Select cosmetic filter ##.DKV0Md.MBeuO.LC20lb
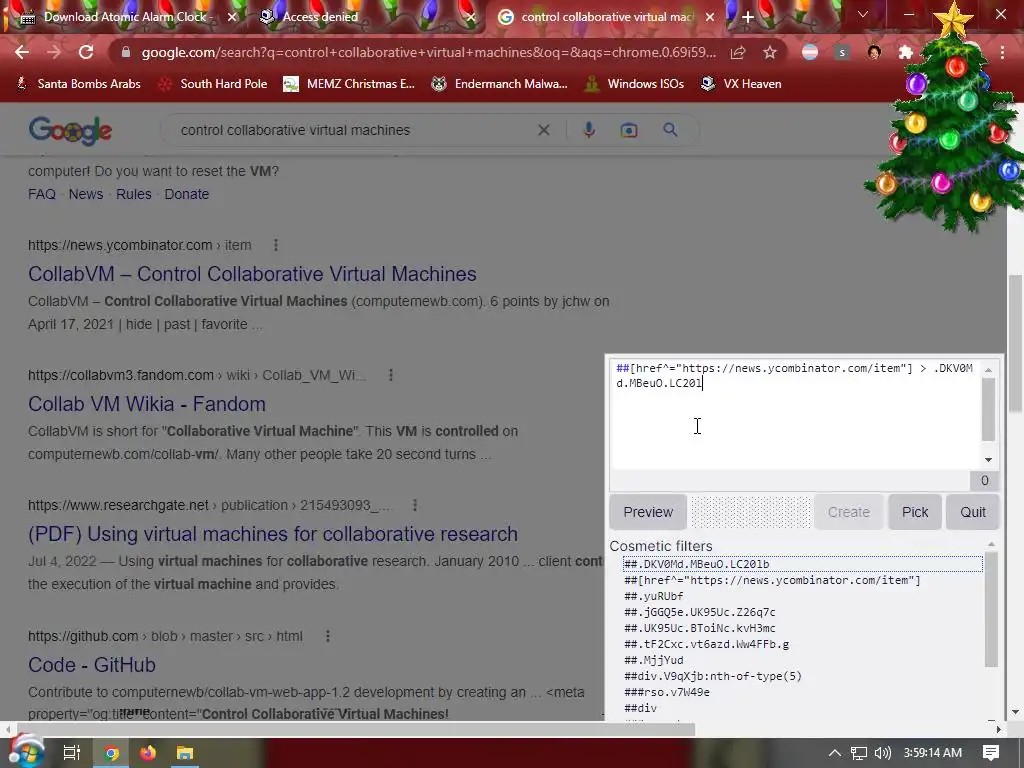This screenshot has width=1024, height=768. pos(803,564)
